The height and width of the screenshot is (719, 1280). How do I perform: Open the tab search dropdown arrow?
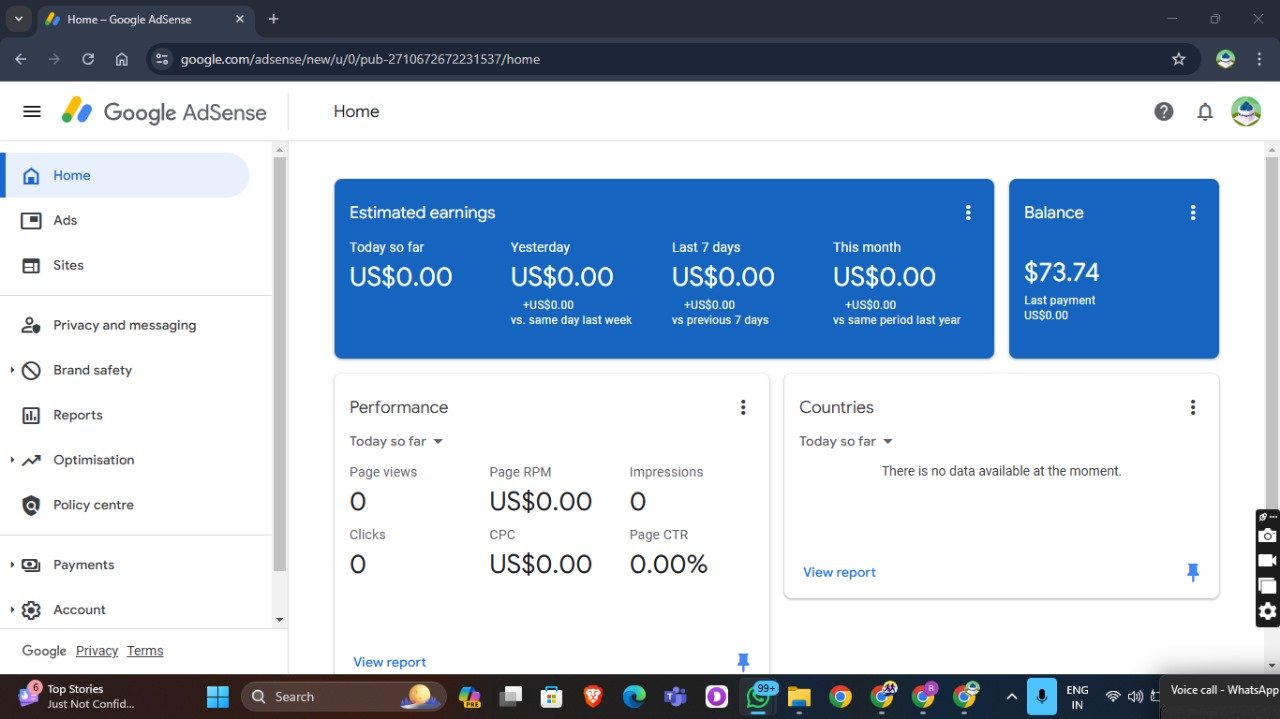point(18,19)
